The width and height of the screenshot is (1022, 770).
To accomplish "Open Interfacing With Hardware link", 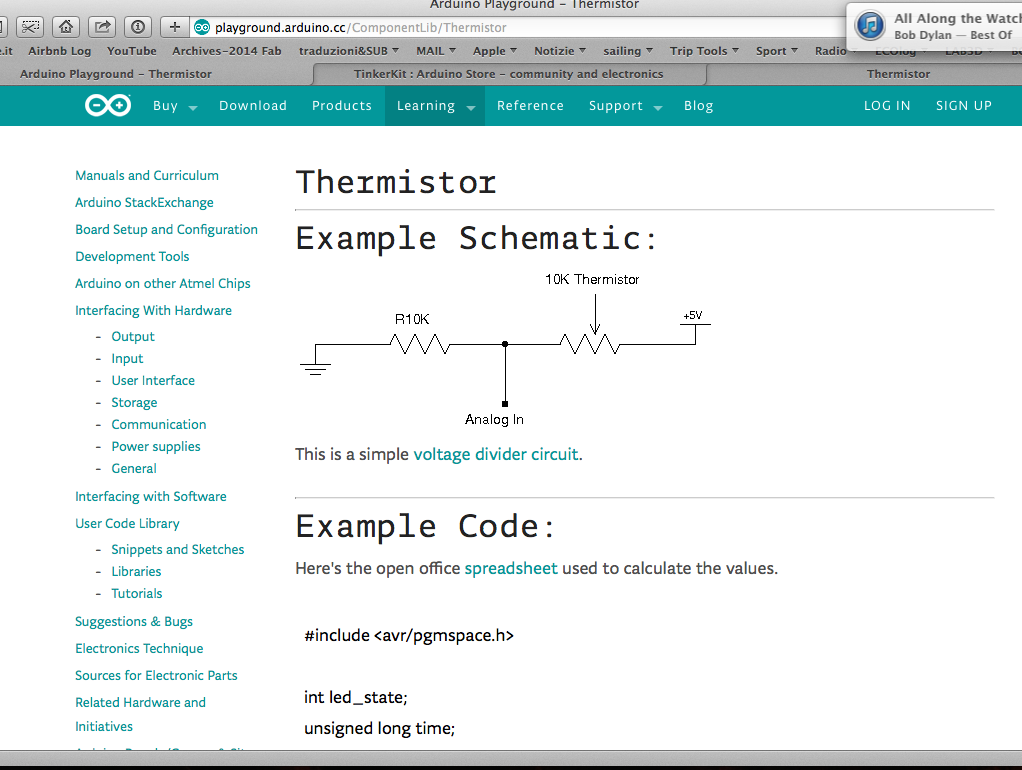I will coord(153,310).
